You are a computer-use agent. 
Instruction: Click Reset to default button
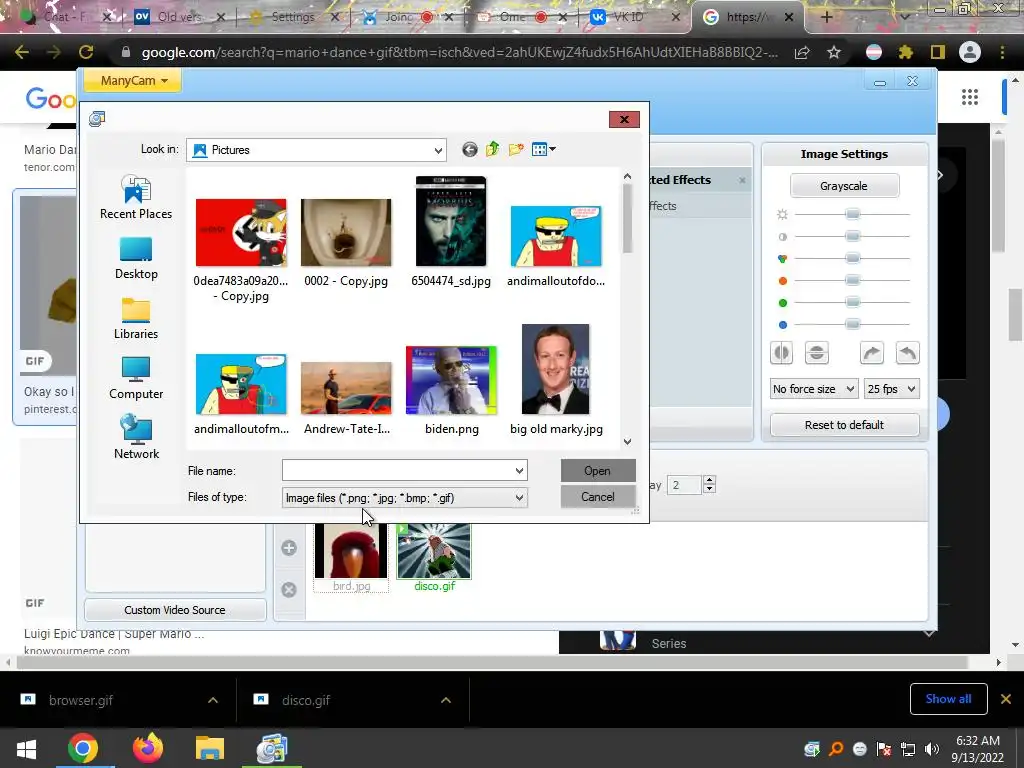pyautogui.click(x=844, y=425)
